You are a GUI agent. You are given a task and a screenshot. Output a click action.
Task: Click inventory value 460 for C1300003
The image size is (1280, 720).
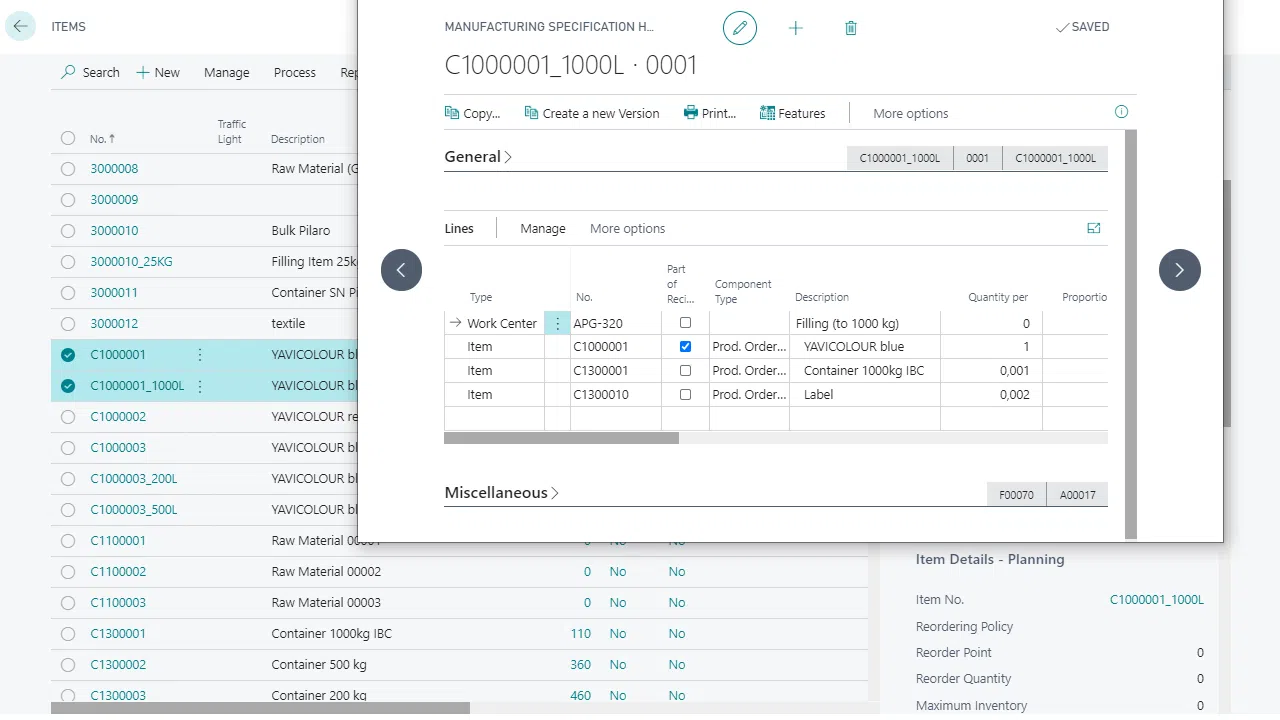pos(580,696)
